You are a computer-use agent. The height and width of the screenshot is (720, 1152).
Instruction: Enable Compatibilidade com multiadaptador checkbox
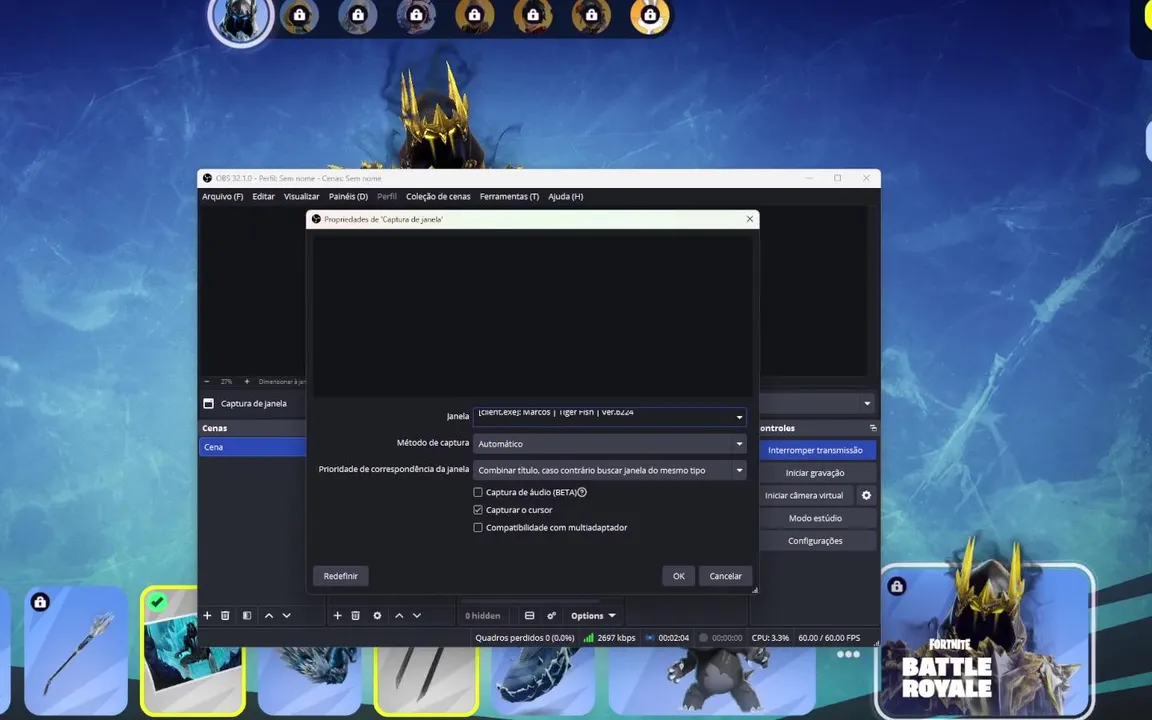click(x=478, y=528)
